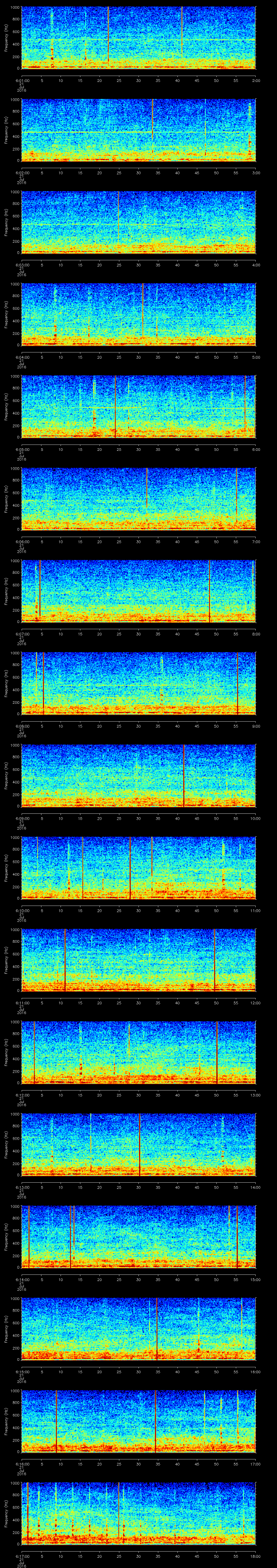277x1568 pixels.
Task: Open the last spectrogram panel starting at 6:17:00
Action: 139,1513
